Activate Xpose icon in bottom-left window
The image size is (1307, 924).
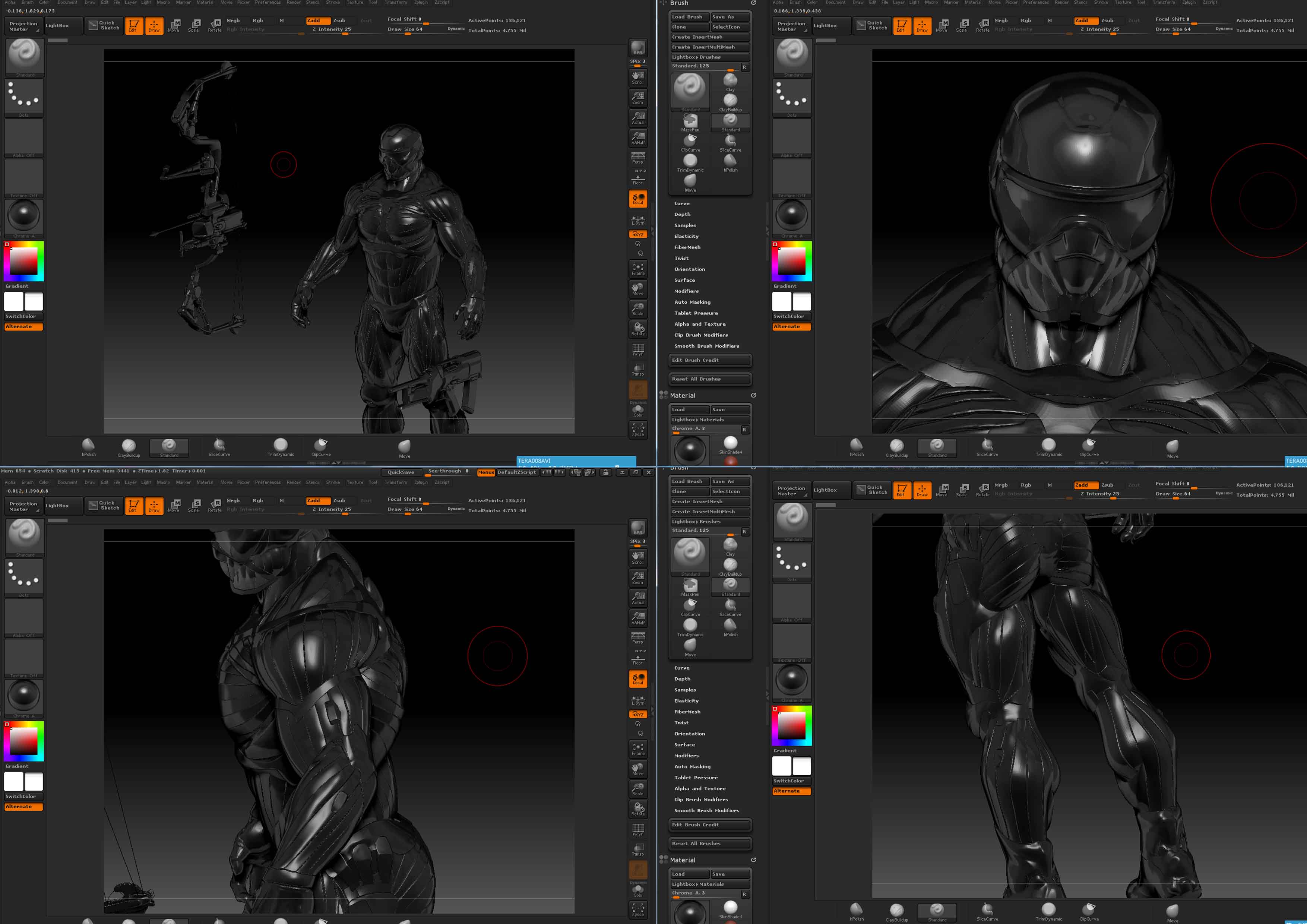(637, 909)
